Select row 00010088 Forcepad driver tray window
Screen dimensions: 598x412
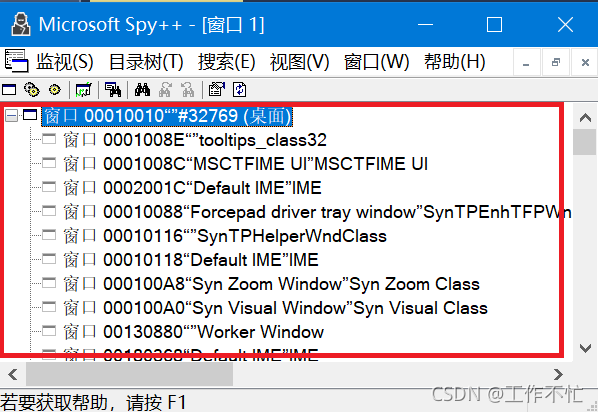(317, 212)
